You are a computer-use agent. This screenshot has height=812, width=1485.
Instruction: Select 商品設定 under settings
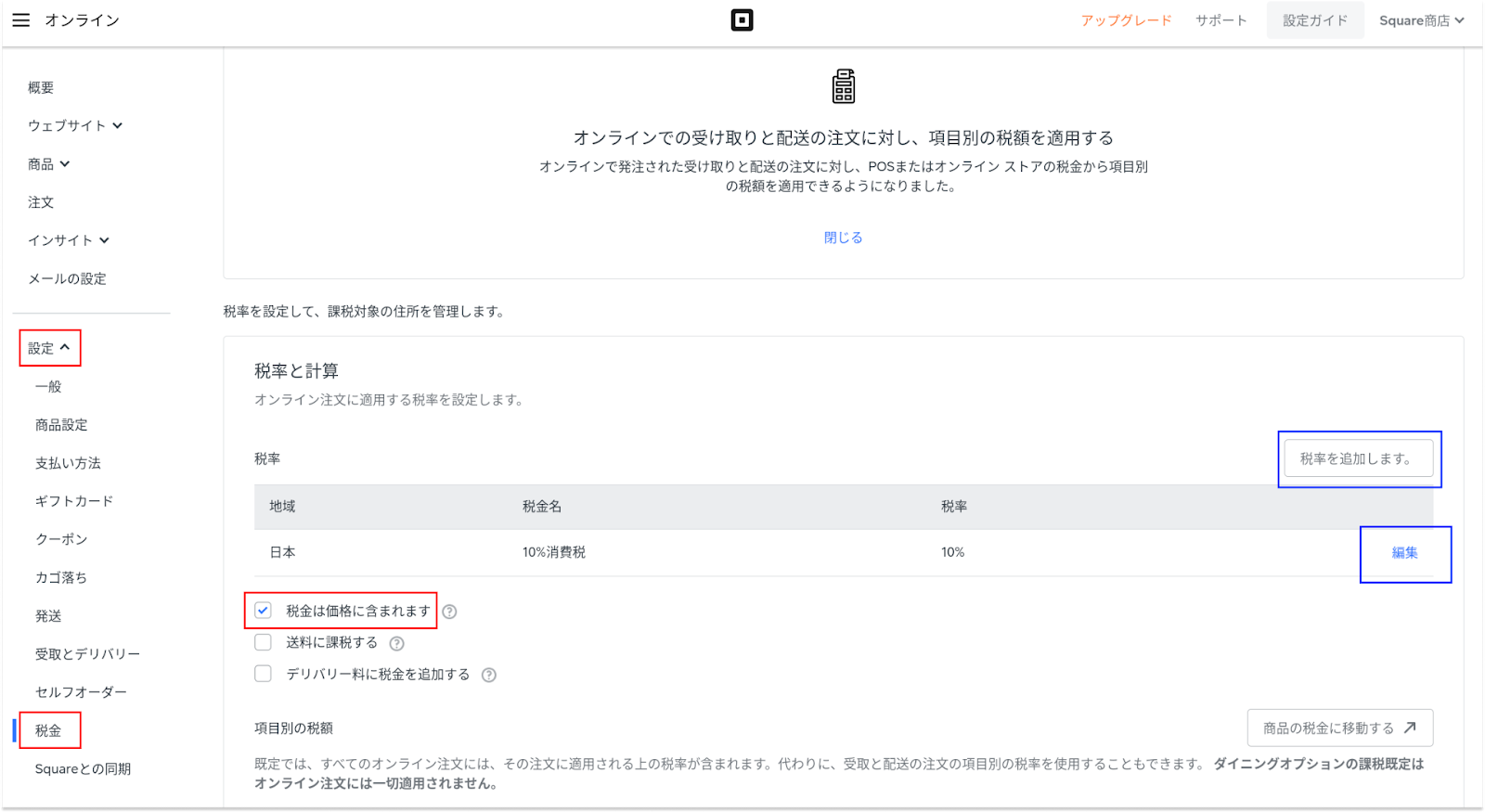tap(61, 425)
